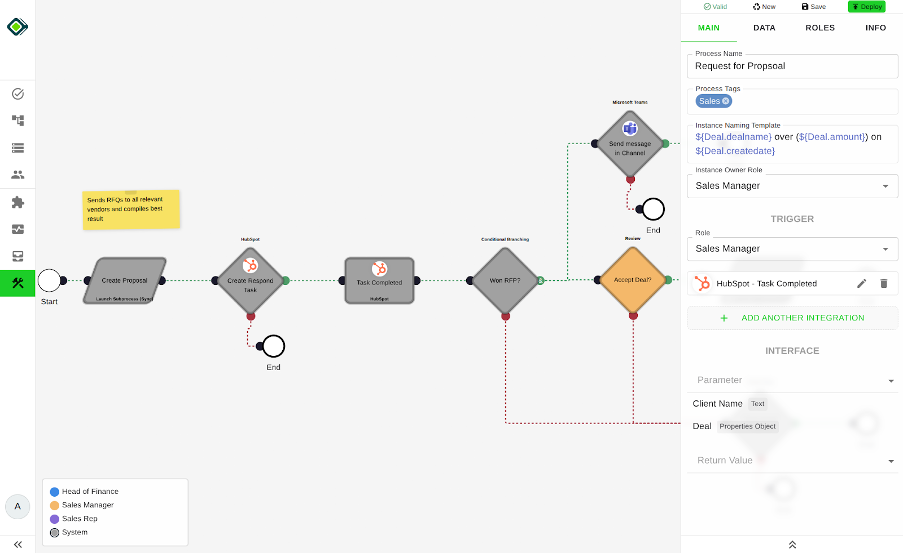
Task: Edit the HubSpot Task Completed trigger
Action: click(x=861, y=284)
